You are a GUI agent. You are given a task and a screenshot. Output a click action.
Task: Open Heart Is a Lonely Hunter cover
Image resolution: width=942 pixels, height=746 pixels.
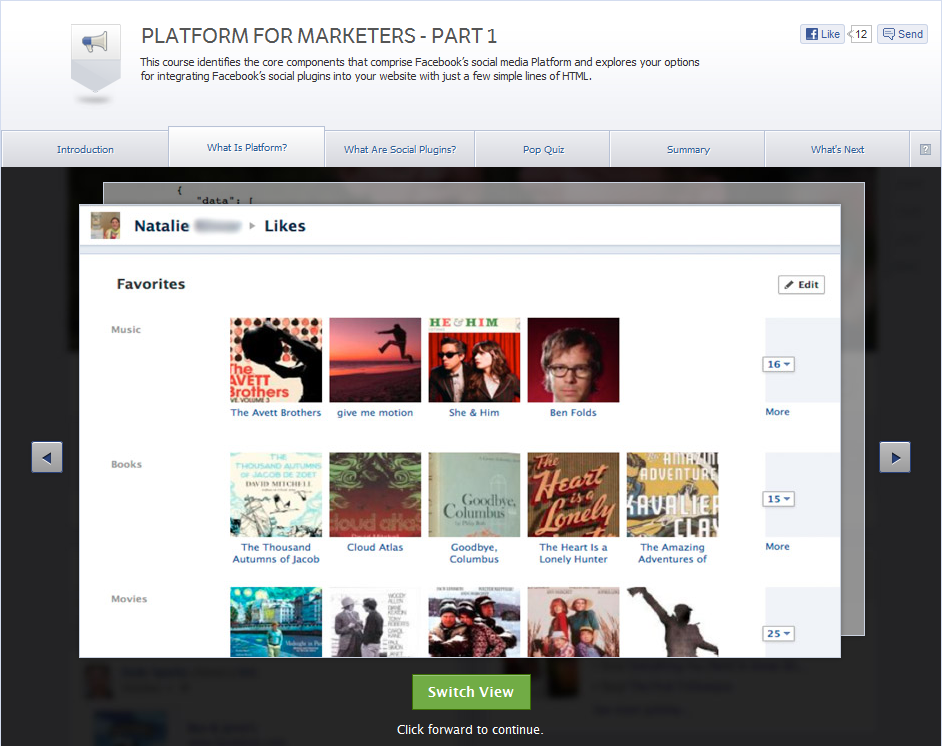[573, 494]
